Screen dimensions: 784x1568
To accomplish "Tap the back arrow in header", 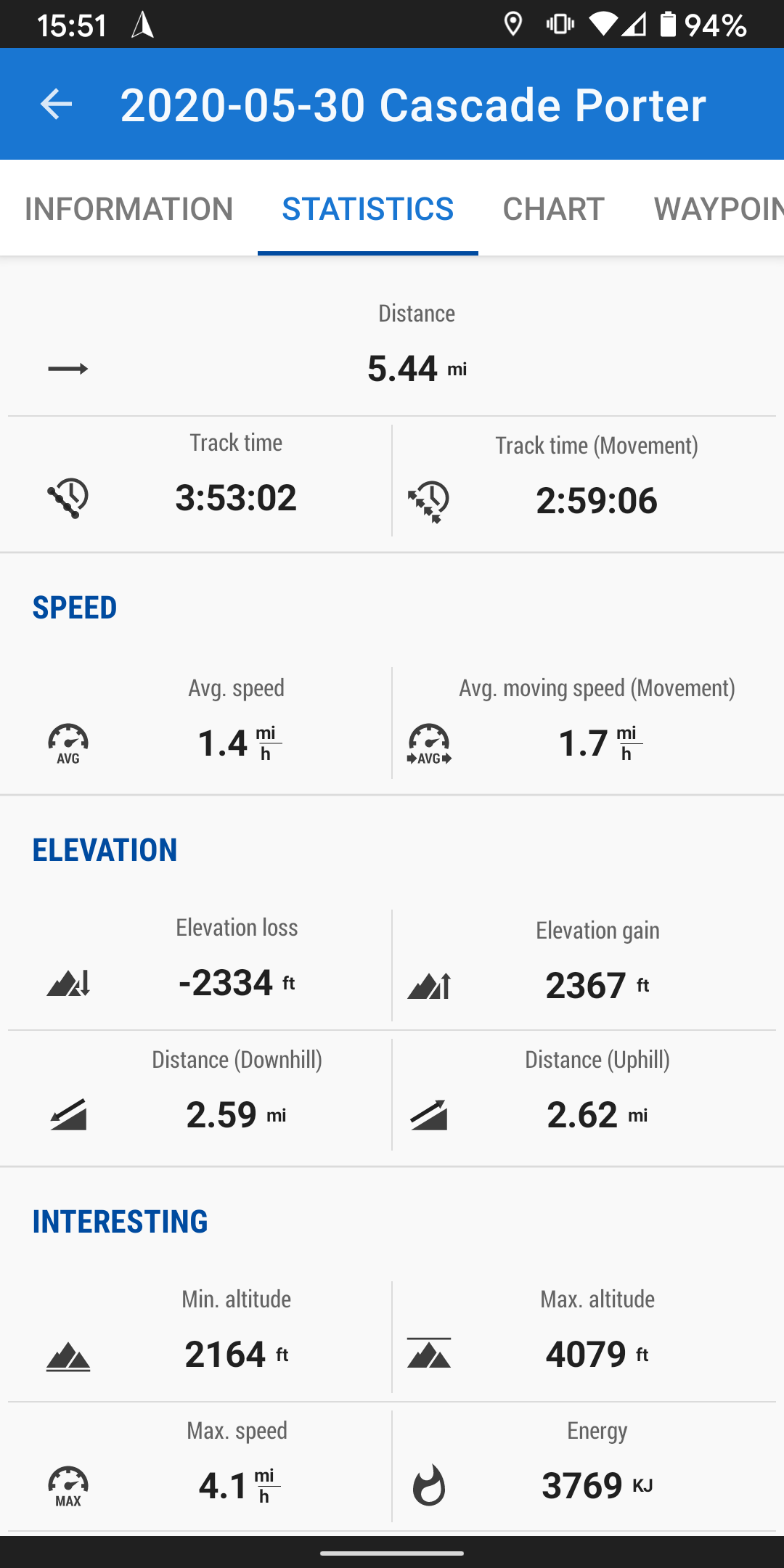I will 56,105.
